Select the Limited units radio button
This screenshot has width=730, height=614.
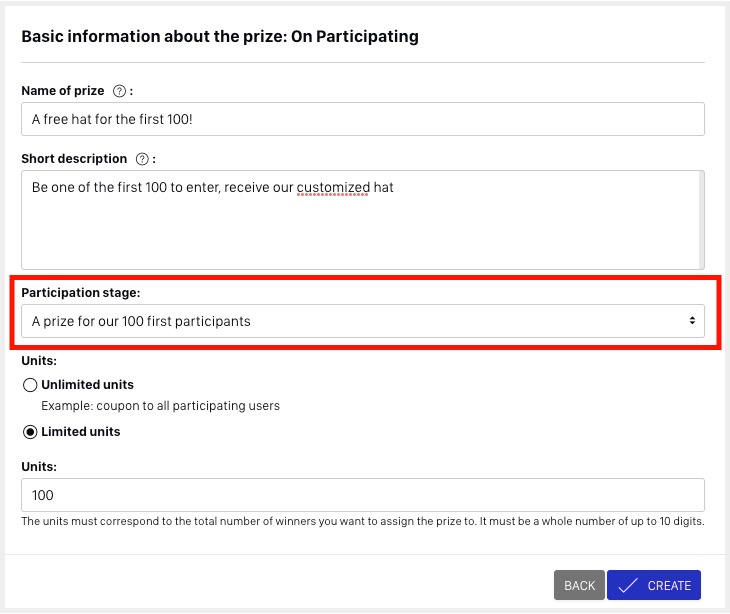pos(30,432)
